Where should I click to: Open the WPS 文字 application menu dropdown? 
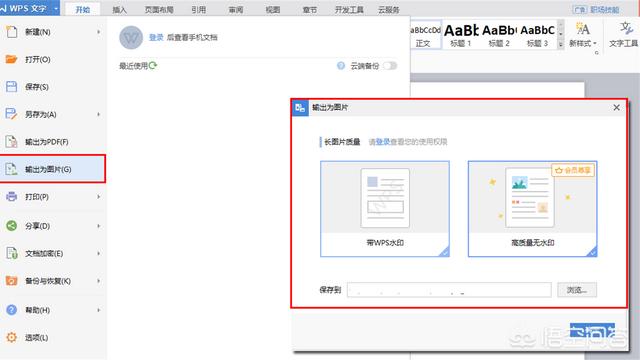point(56,9)
